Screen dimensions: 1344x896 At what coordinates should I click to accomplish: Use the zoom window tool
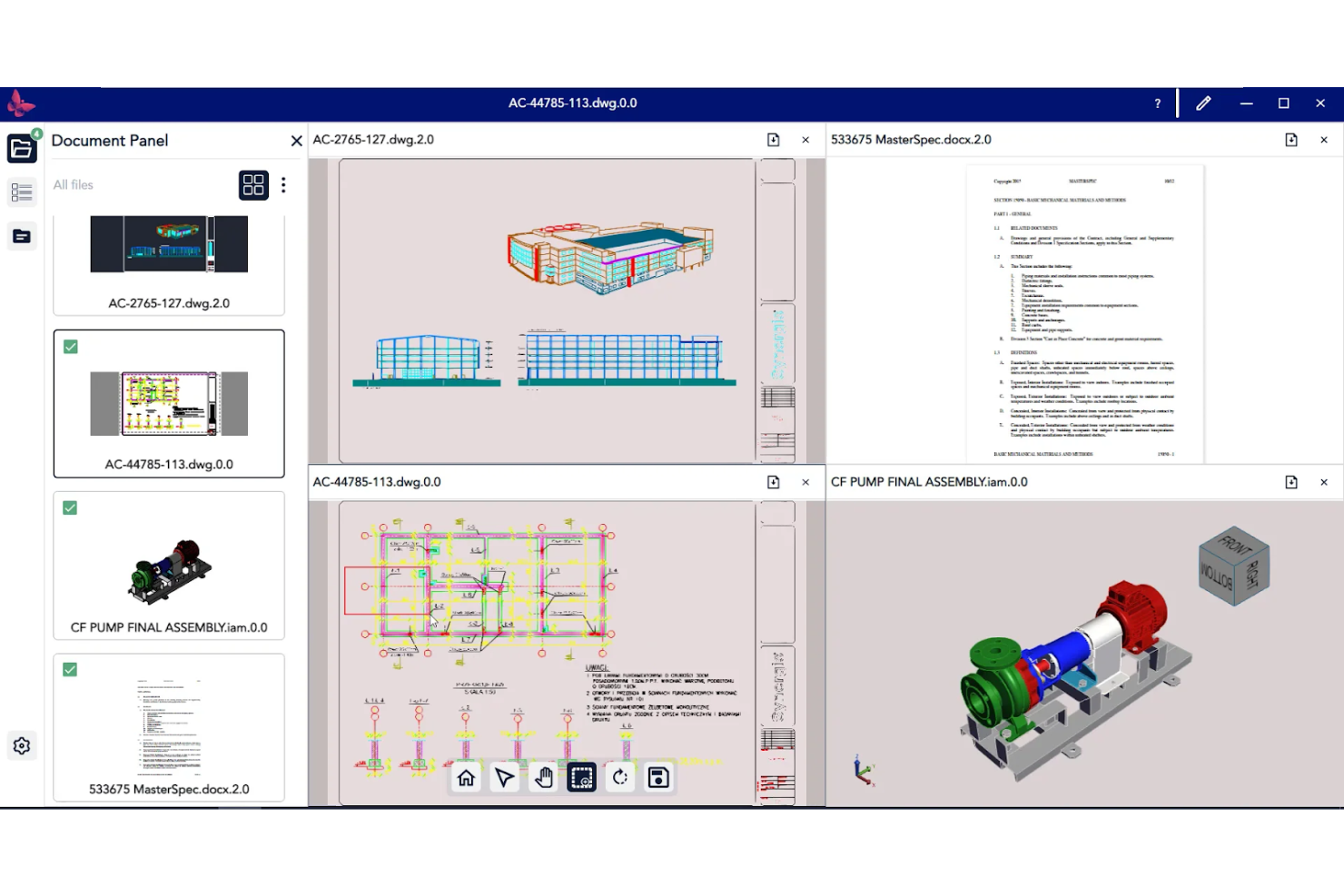tap(581, 777)
